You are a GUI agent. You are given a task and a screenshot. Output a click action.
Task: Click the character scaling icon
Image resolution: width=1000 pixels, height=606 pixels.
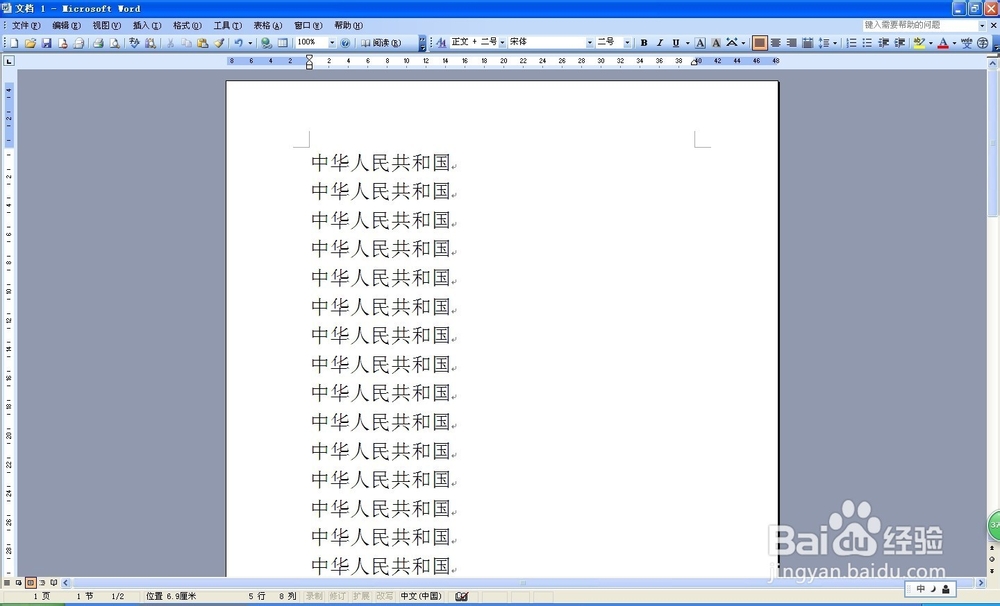(732, 43)
